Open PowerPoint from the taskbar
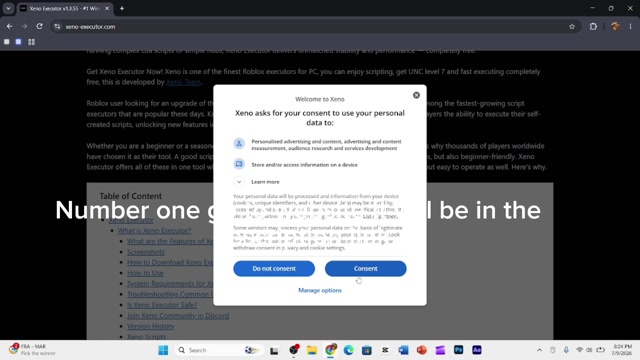Screen dimensions: 640x360 point(422,350)
